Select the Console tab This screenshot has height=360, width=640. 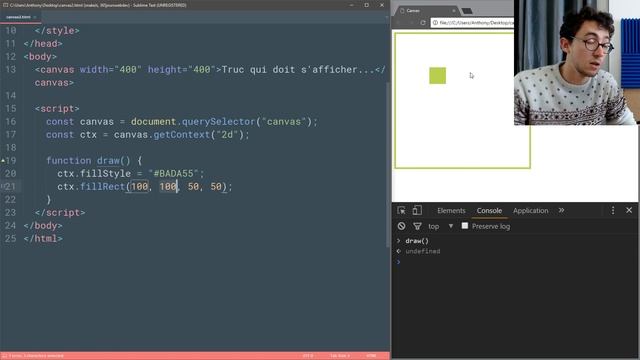(x=489, y=211)
